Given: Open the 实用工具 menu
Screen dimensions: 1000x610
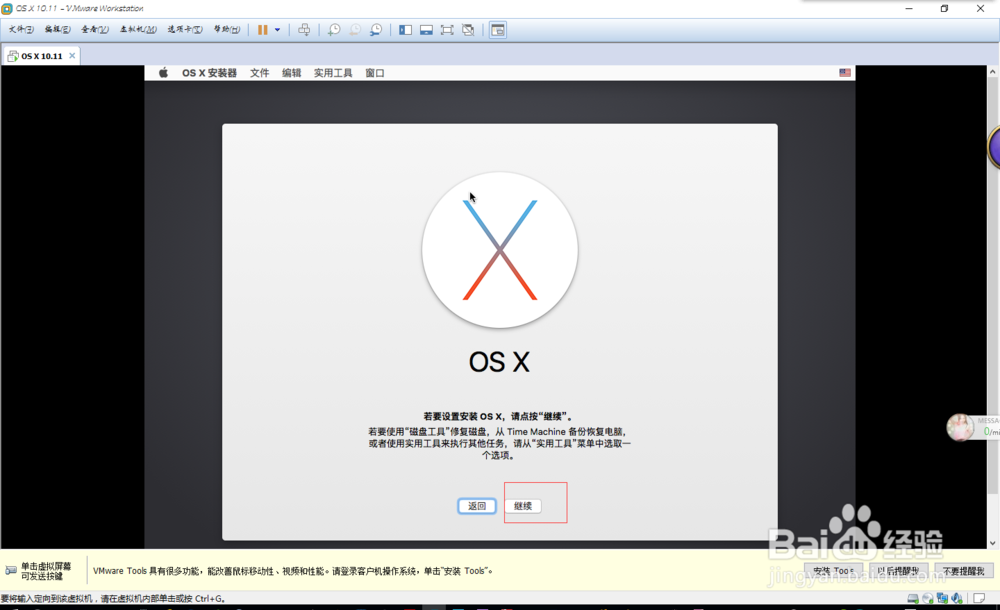Looking at the screenshot, I should [333, 73].
